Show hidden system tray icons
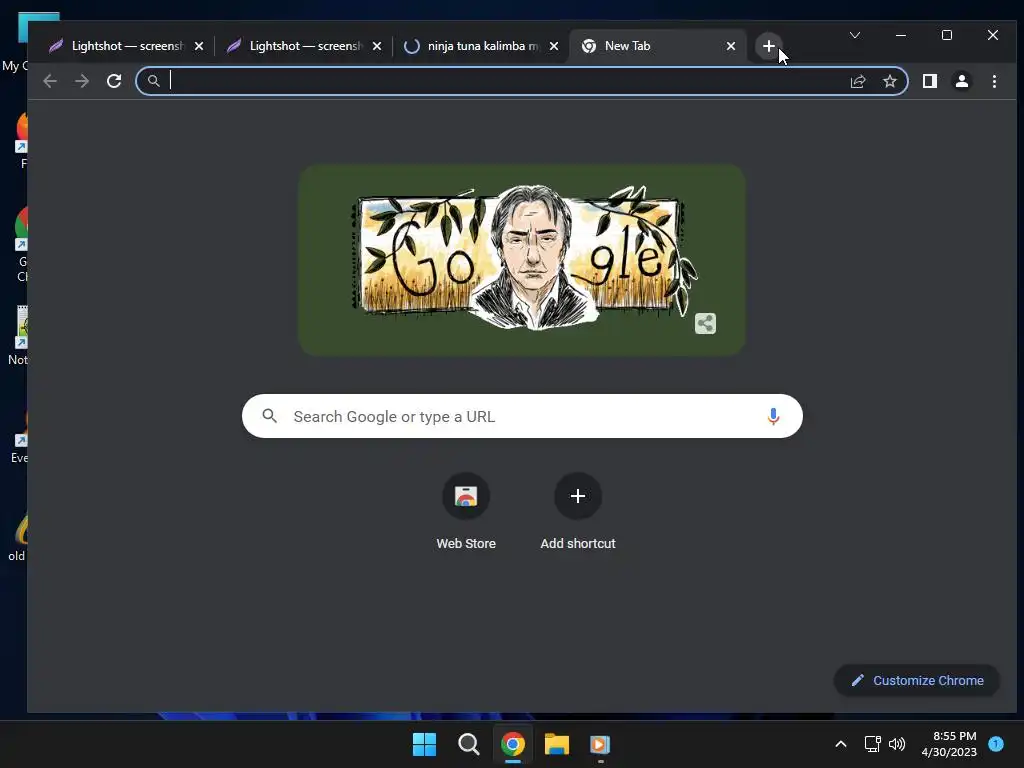Screen dimensions: 1024x768 (841, 744)
